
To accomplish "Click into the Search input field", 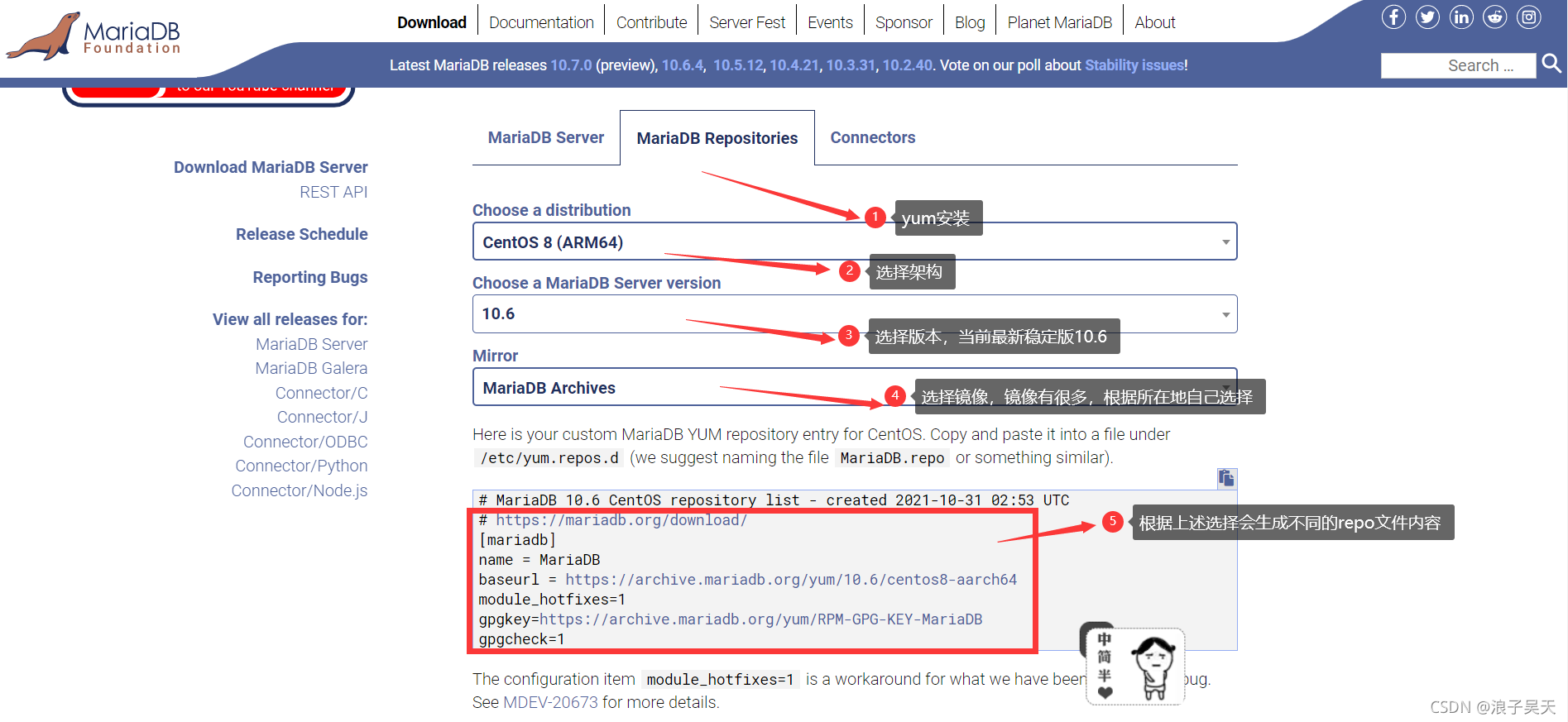I will [x=1458, y=65].
